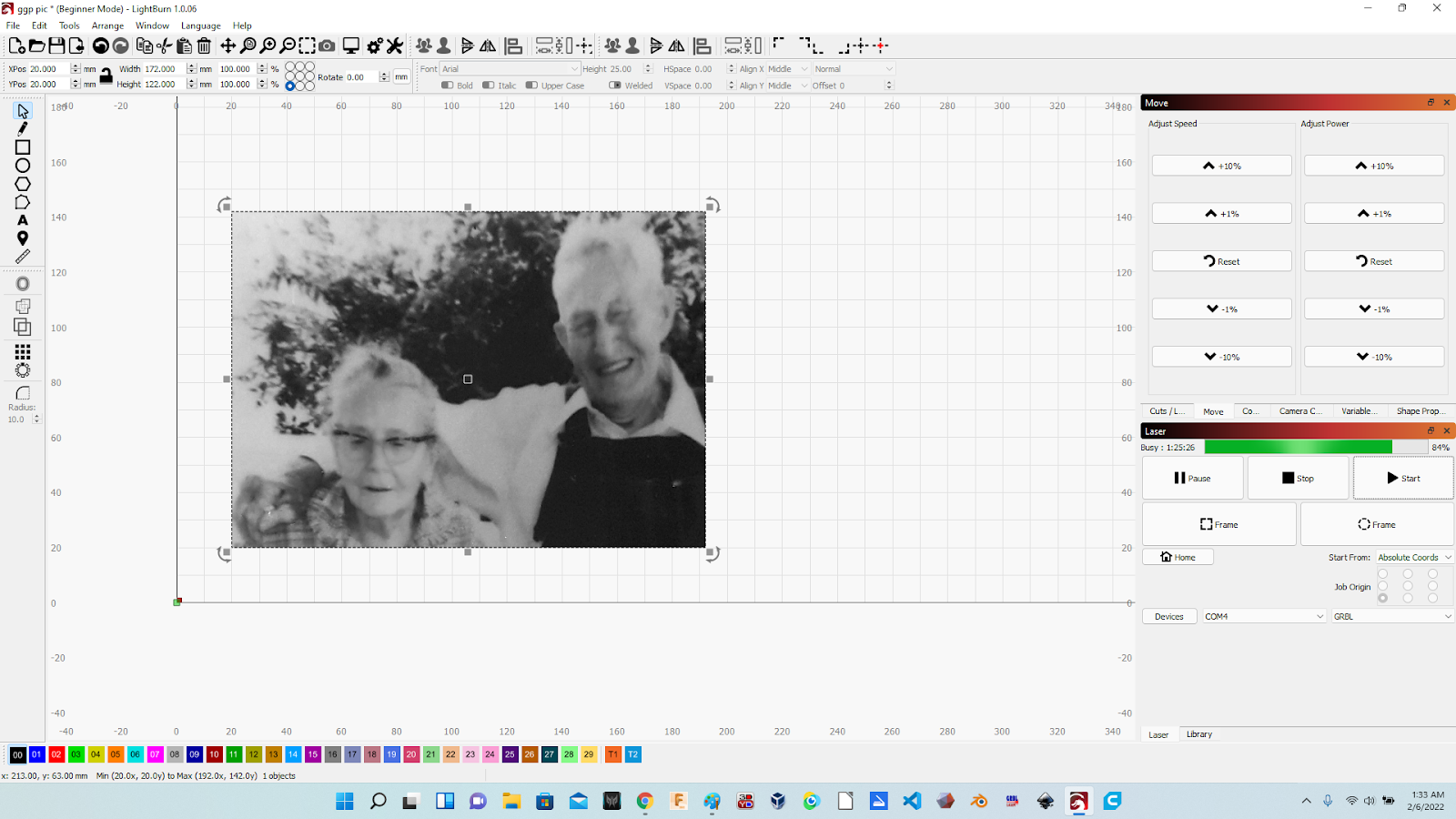Open the Align Y dropdown
Viewport: 1456px width, 819px height.
tap(787, 86)
